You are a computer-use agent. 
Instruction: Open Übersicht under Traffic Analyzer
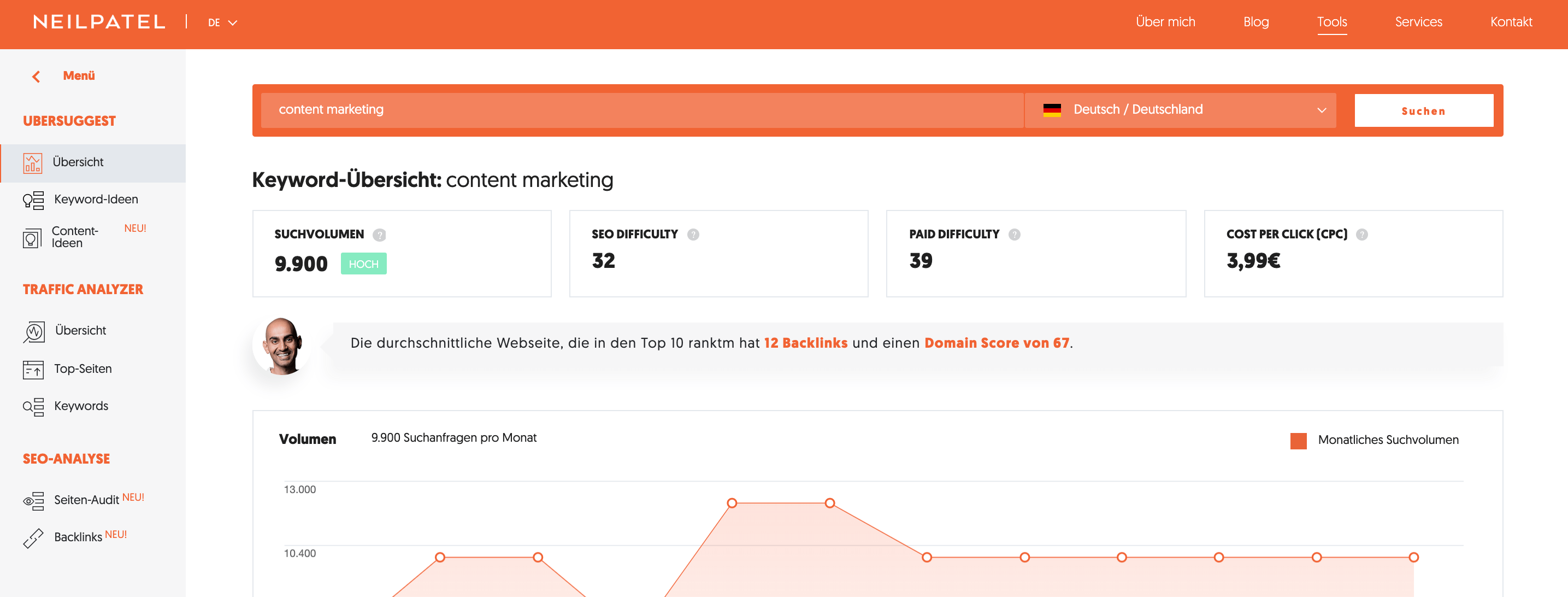[80, 331]
